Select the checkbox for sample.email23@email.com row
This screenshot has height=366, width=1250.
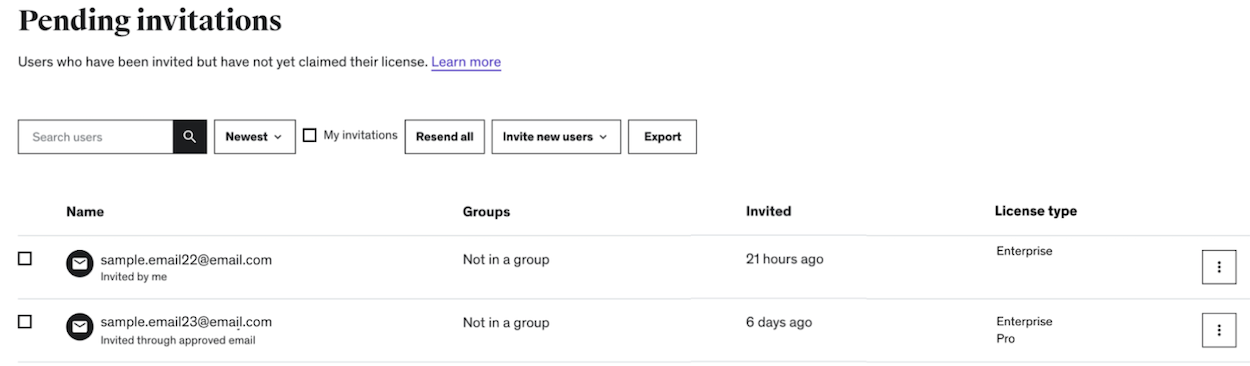click(25, 321)
